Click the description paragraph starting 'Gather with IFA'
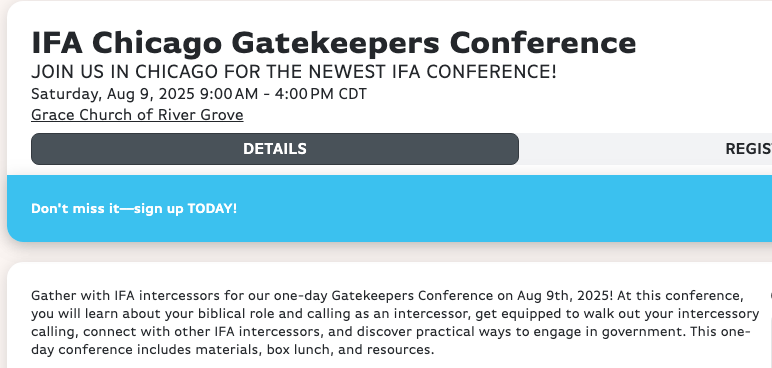 coord(395,323)
